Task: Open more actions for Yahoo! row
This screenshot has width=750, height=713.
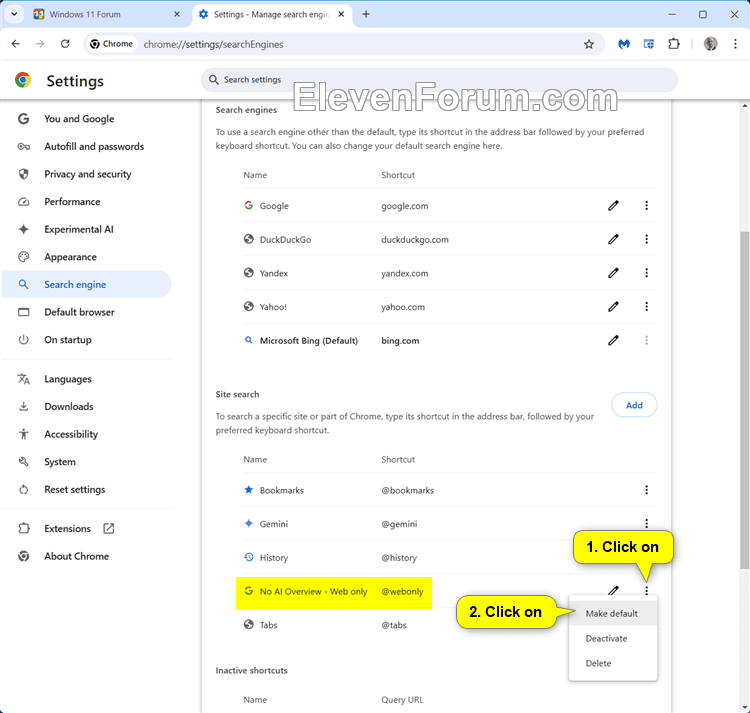Action: pyautogui.click(x=646, y=307)
